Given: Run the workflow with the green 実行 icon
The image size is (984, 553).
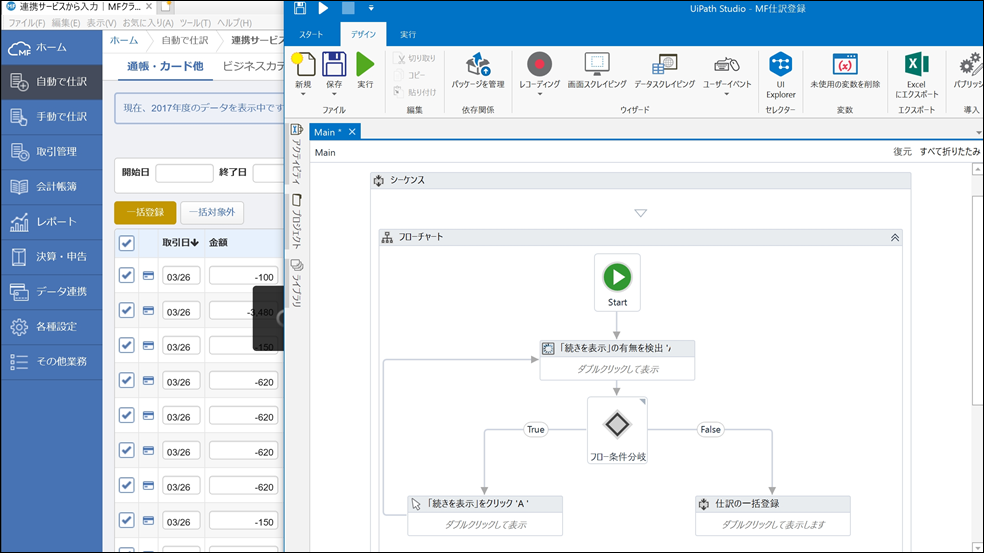Looking at the screenshot, I should point(365,65).
